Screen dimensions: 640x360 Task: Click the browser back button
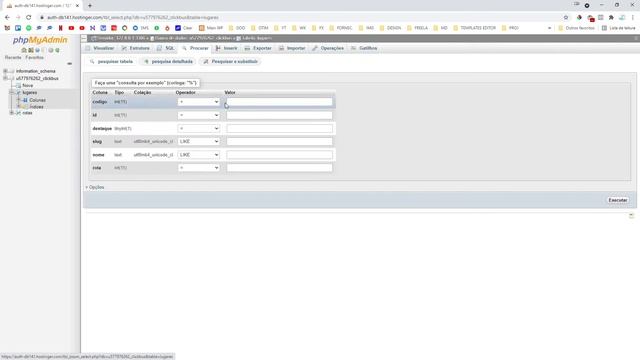[7, 18]
